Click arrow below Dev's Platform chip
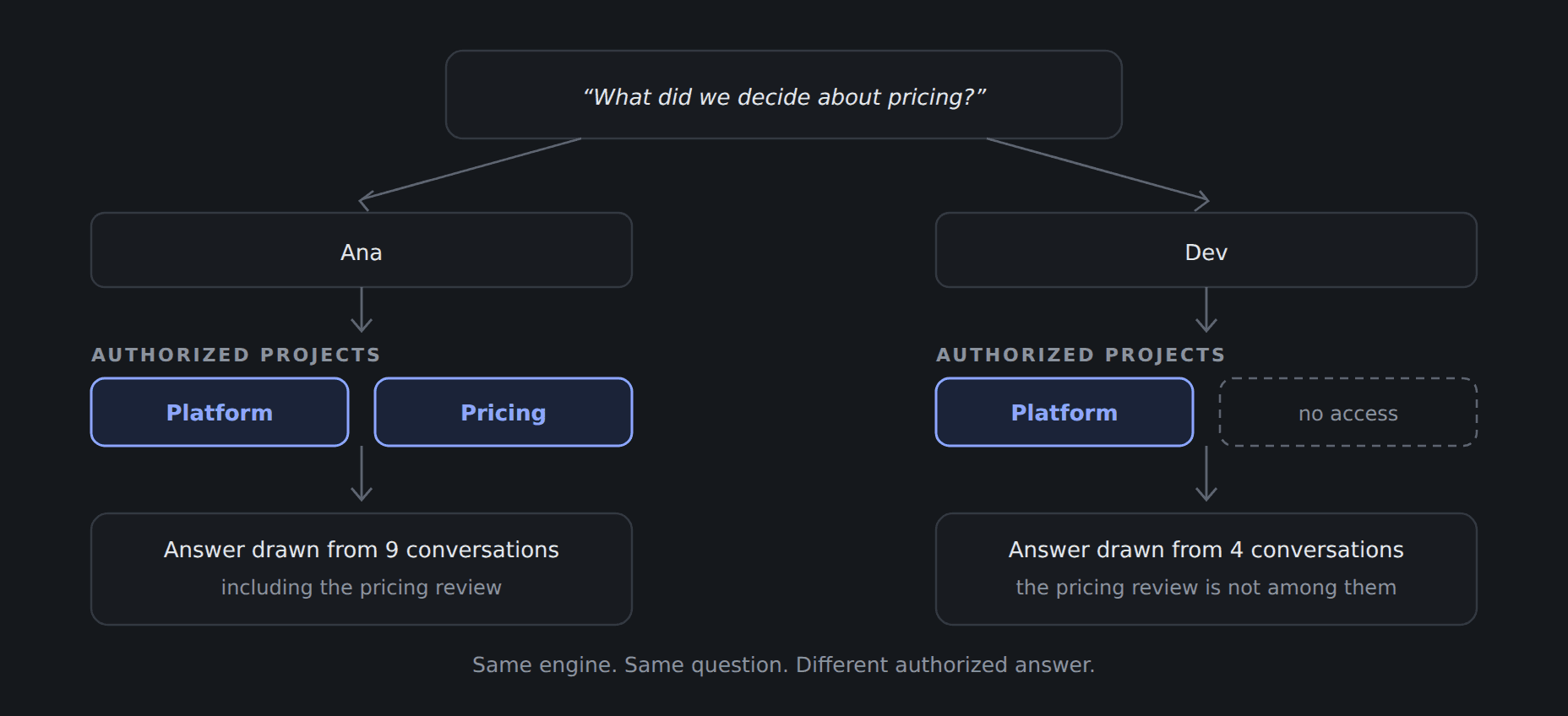The image size is (1568, 716). pos(1206,474)
